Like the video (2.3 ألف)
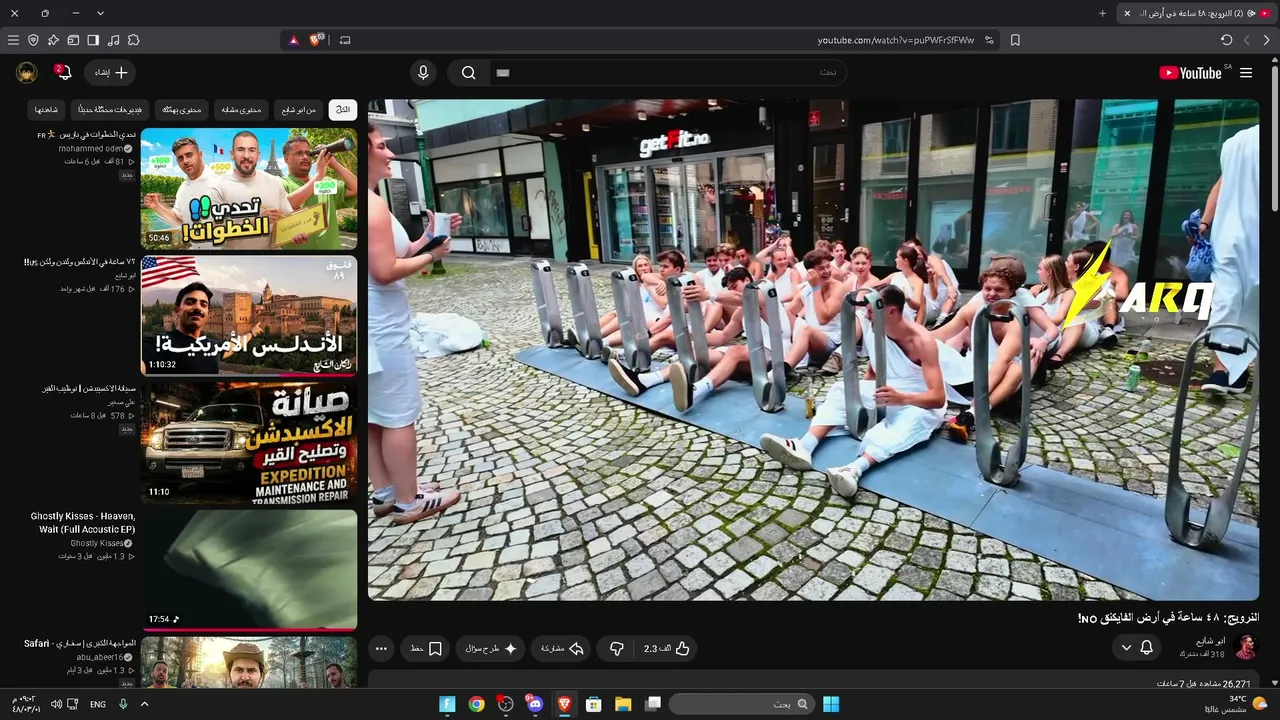 (666, 648)
